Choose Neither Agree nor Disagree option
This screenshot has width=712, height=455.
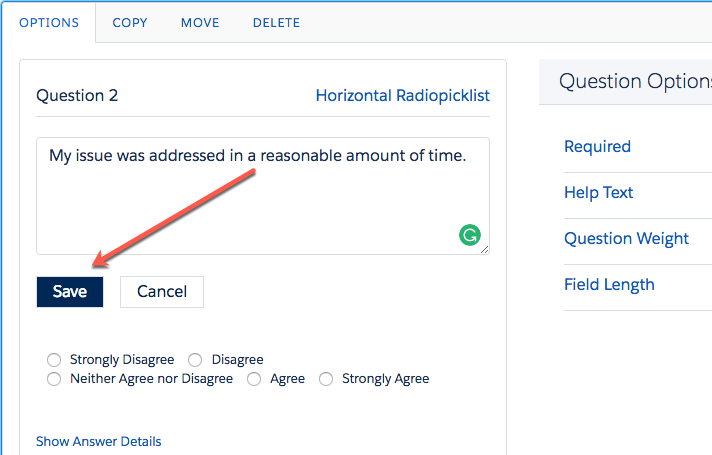pyautogui.click(x=54, y=379)
